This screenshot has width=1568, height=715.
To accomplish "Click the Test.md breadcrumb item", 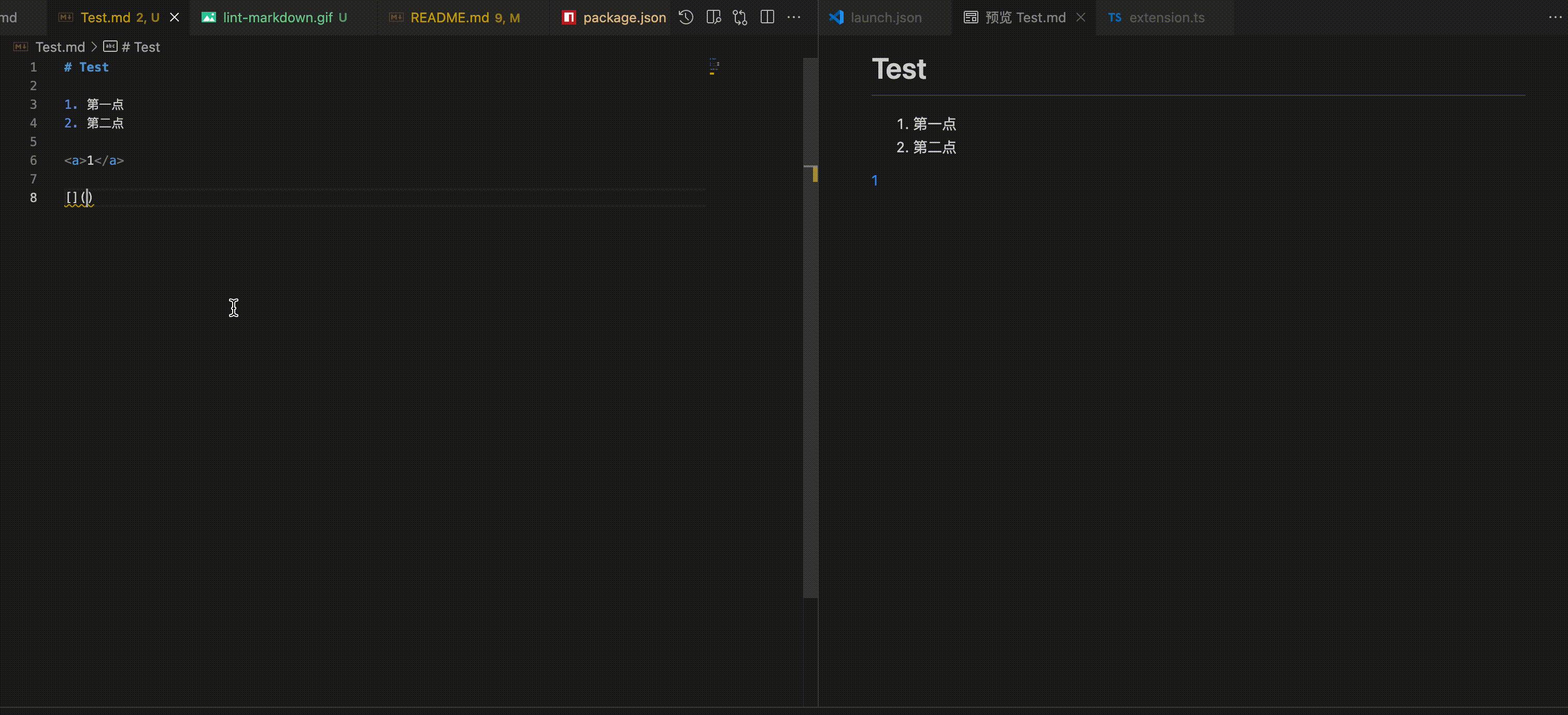I will pos(60,47).
